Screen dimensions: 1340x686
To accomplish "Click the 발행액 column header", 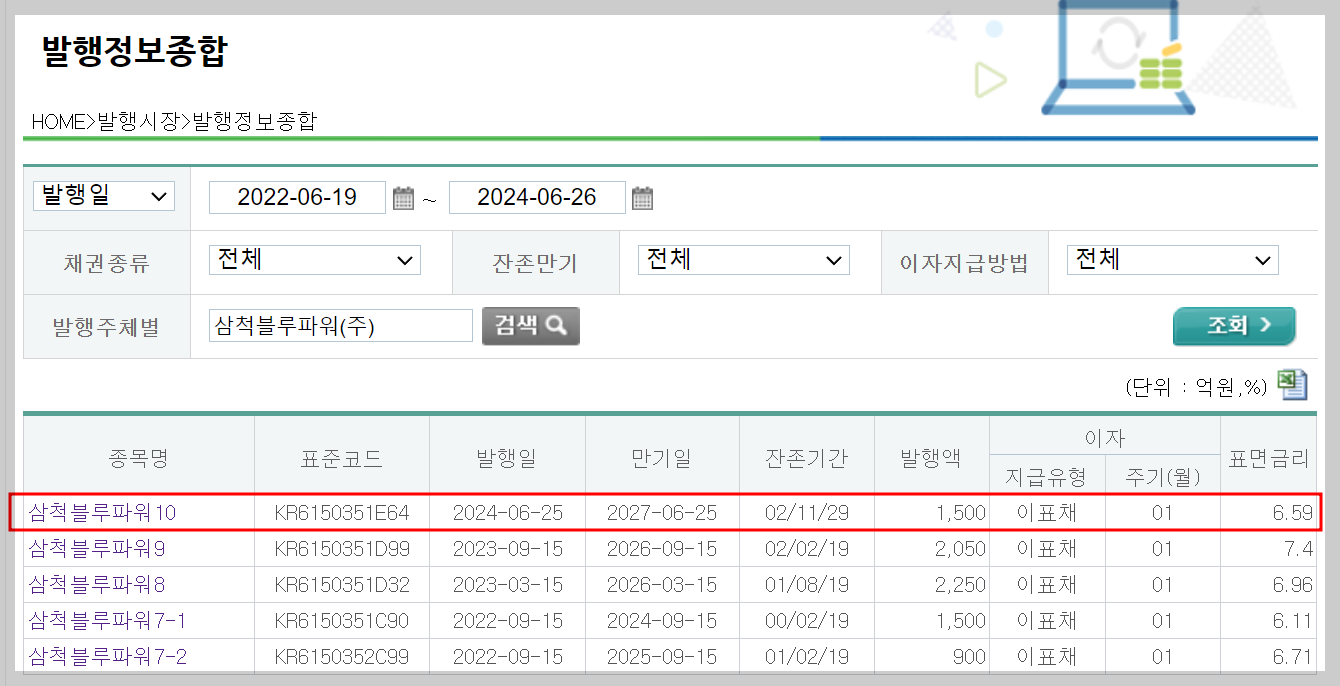I will pyautogui.click(x=931, y=458).
